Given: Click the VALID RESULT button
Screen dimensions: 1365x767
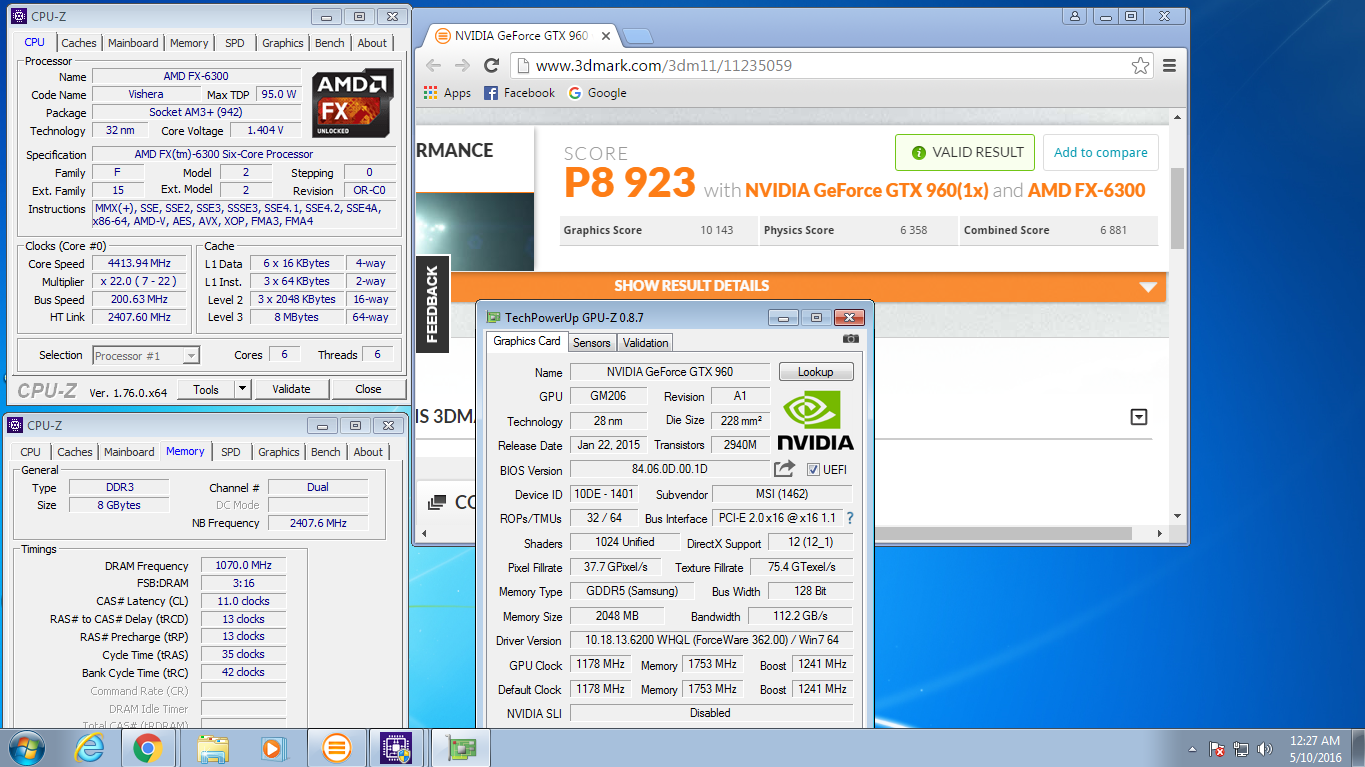Looking at the screenshot, I should (x=965, y=153).
